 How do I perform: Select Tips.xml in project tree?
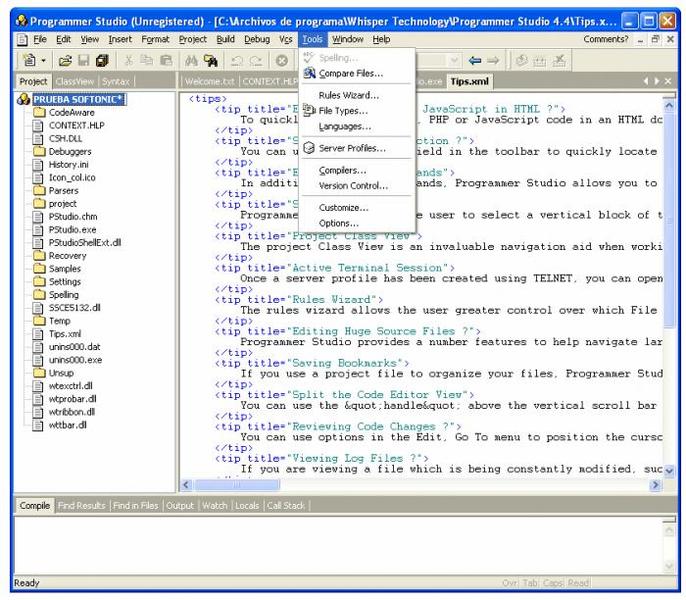65,334
